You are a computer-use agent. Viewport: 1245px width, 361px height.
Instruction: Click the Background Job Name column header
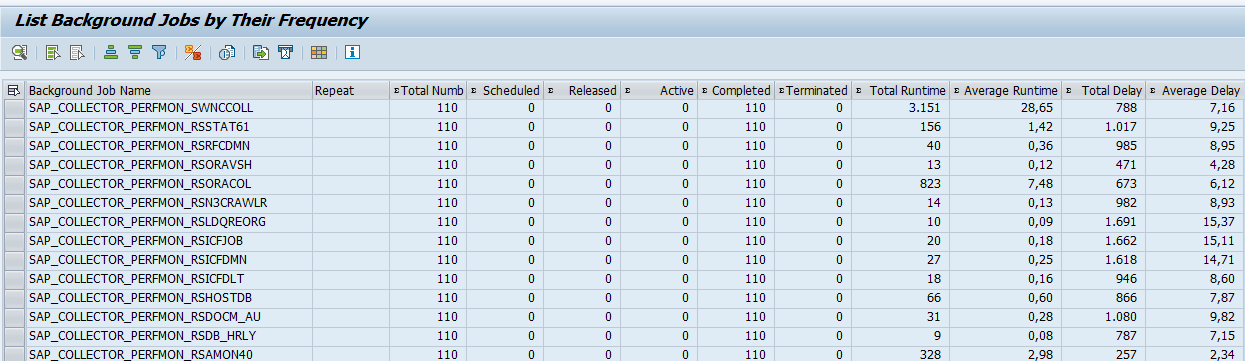coord(169,90)
